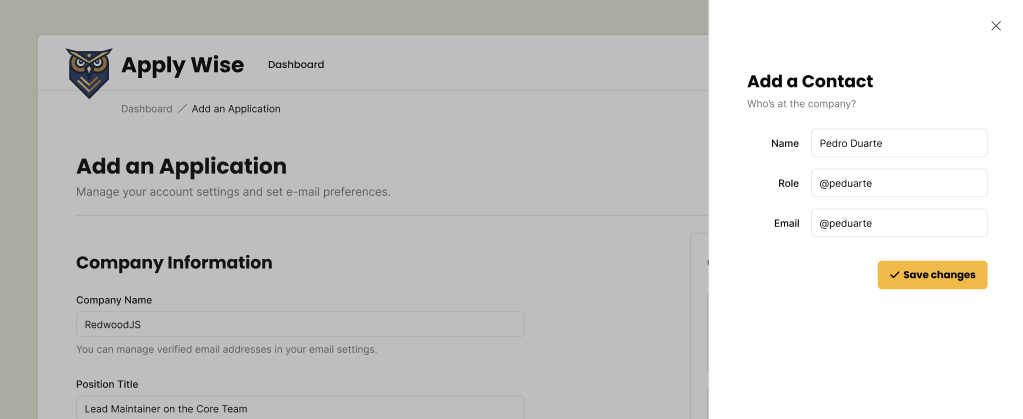Click the Apply Wise brand name
Image resolution: width=1023 pixels, height=419 pixels.
182,65
